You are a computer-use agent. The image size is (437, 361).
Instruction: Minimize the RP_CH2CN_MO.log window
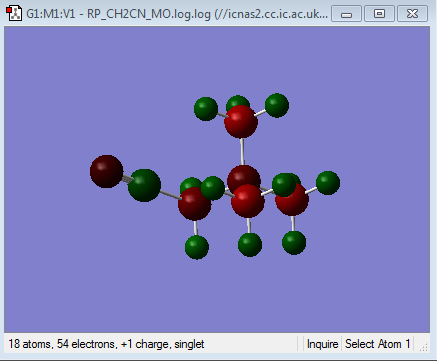(346, 14)
